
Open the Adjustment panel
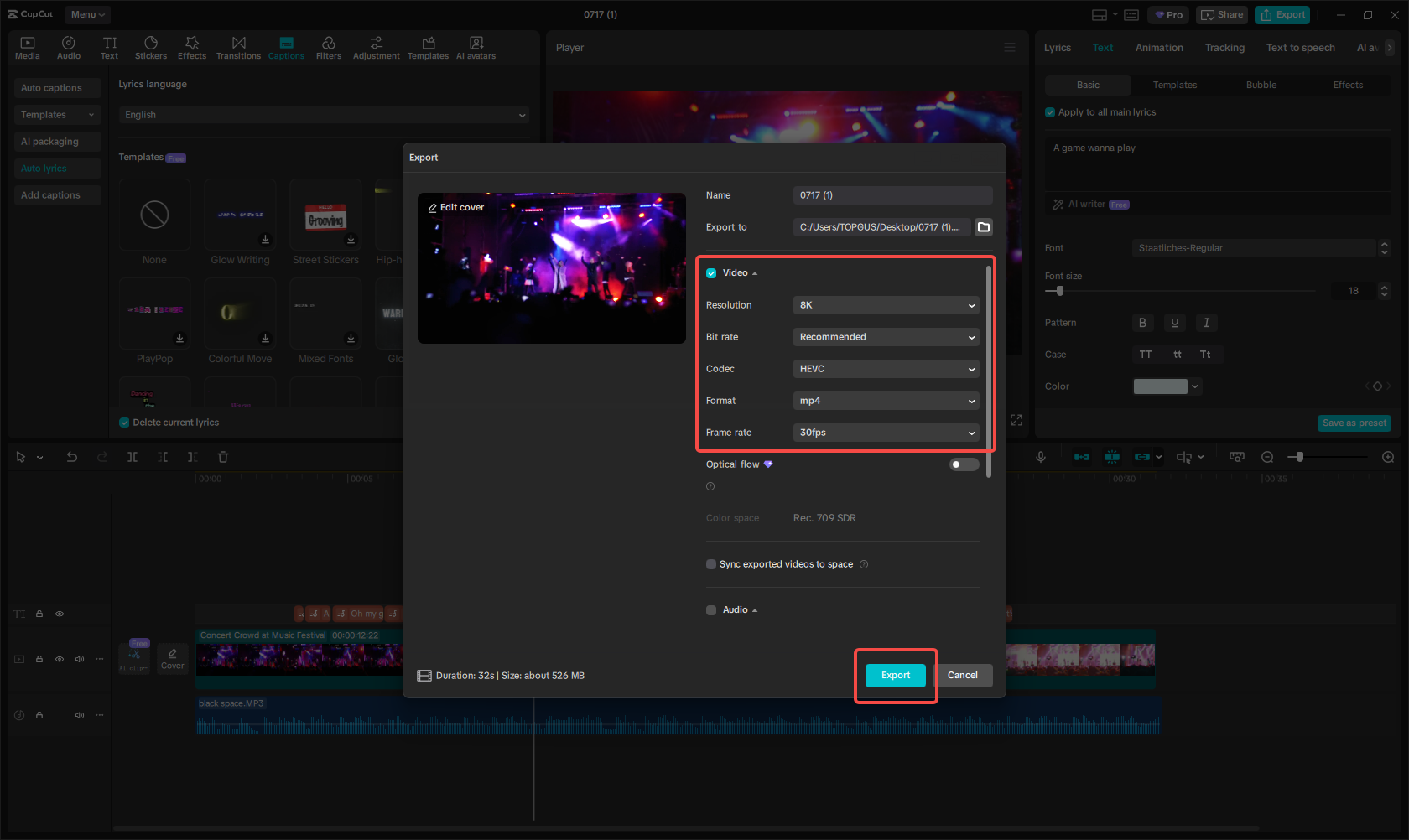377,48
